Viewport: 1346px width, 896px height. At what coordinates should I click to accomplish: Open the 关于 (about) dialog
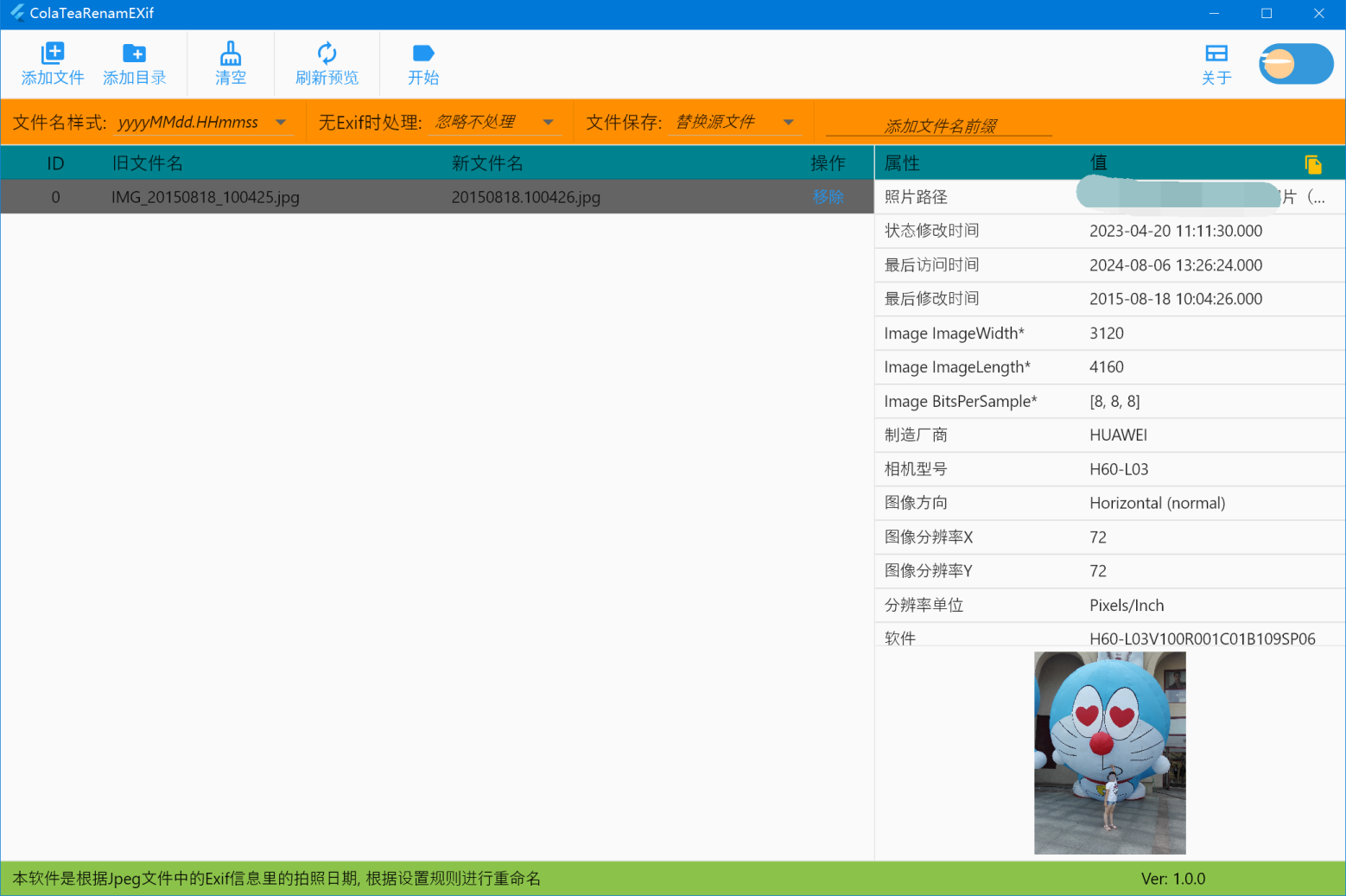coord(1216,64)
